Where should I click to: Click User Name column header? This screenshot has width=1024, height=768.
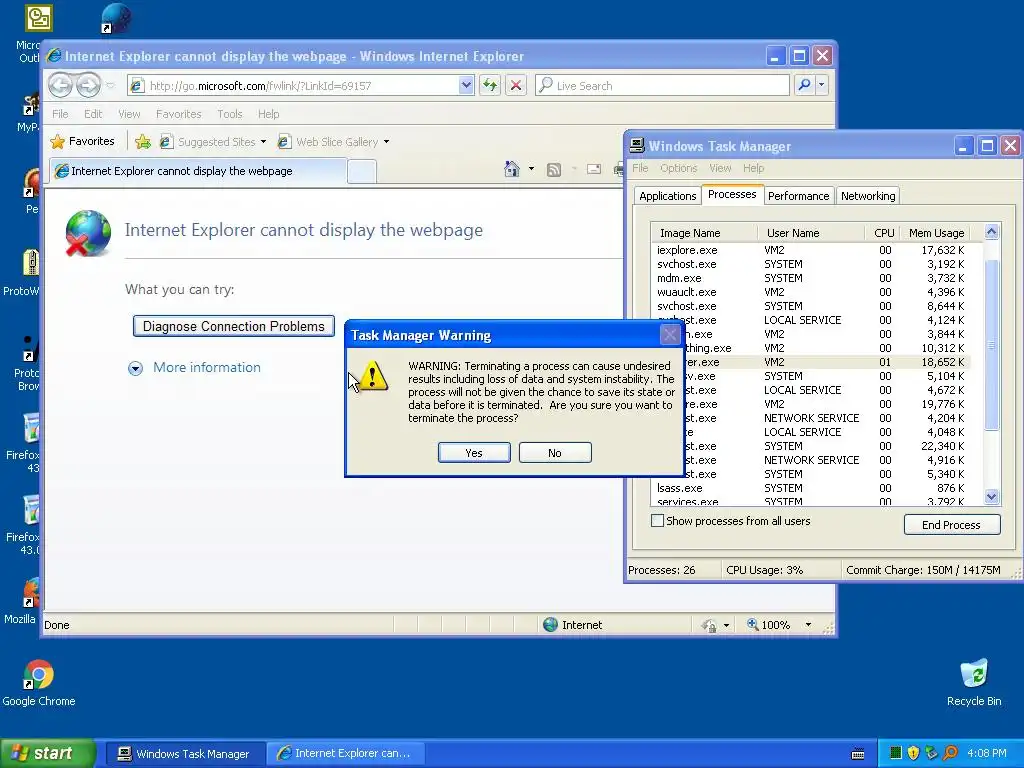[810, 233]
